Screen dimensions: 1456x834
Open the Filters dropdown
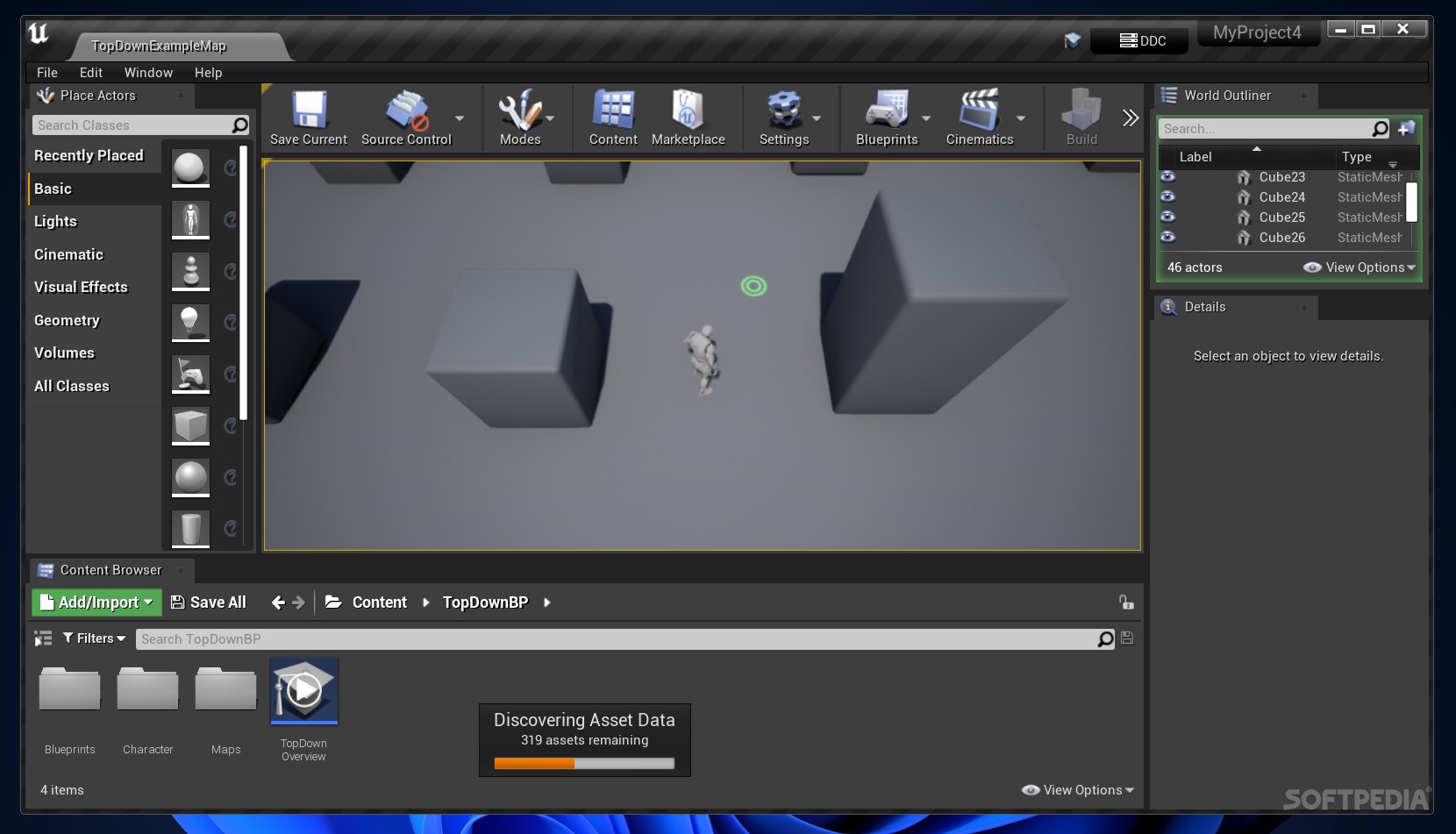coord(94,638)
